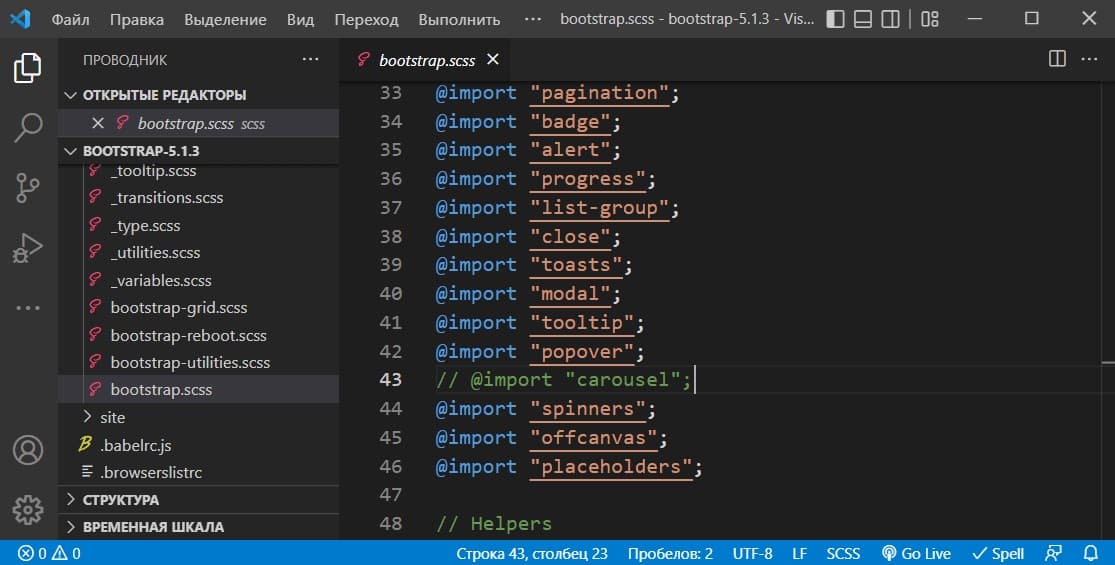Screen dimensions: 1115x565
Task: Open the Выделение menu
Action: 225,19
